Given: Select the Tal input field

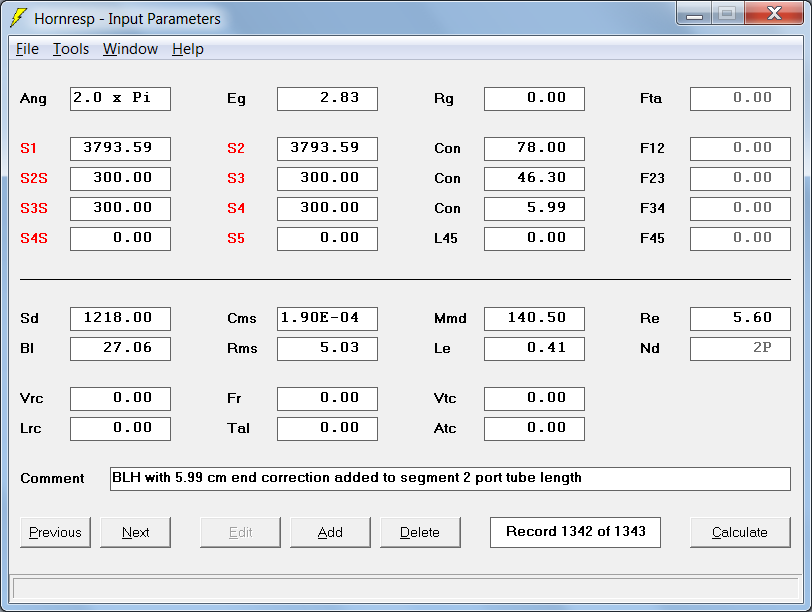Looking at the screenshot, I should coord(327,429).
